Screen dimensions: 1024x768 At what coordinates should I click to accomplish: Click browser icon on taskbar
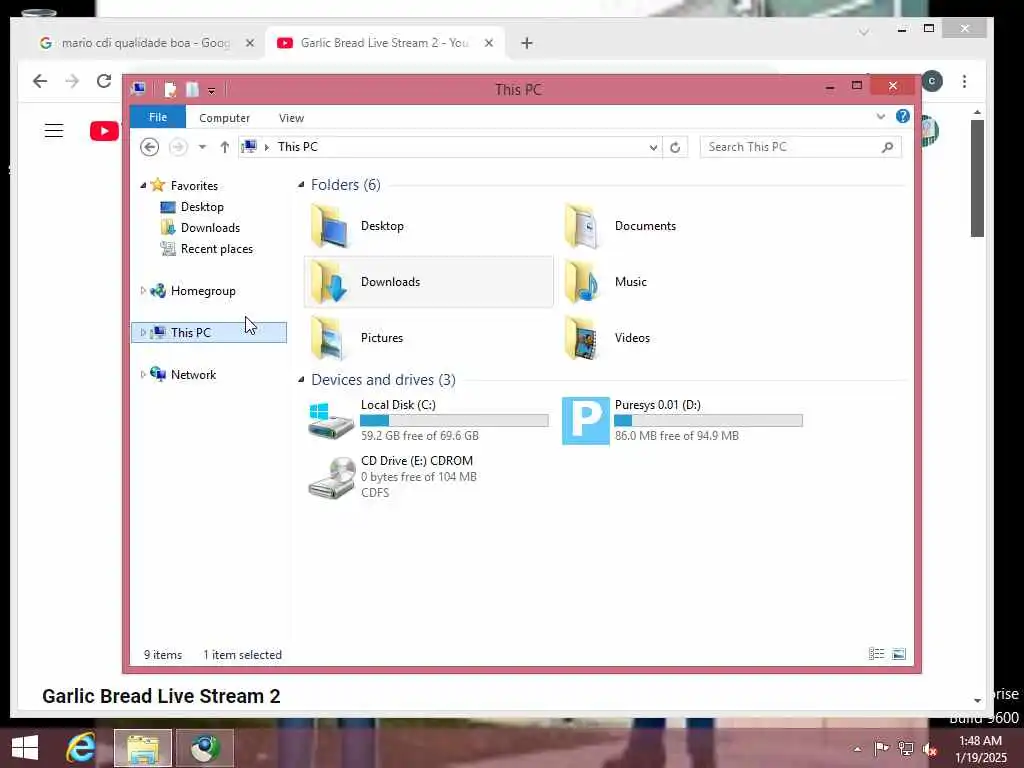[x=205, y=747]
